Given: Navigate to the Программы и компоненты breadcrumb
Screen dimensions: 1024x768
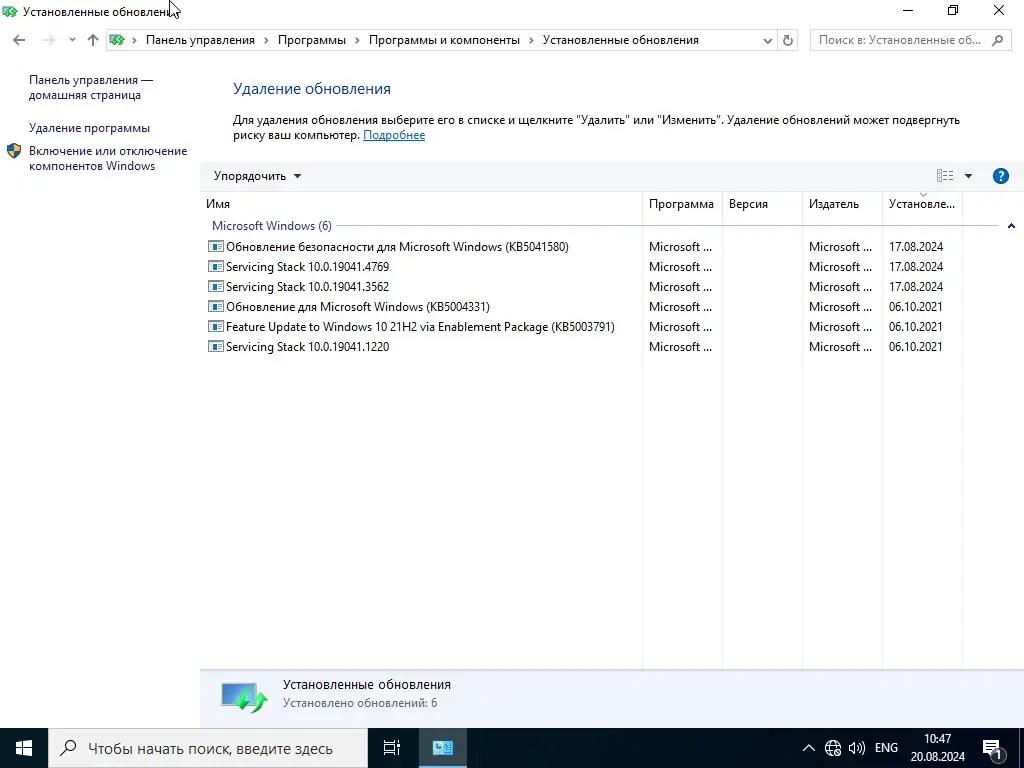Looking at the screenshot, I should (443, 40).
